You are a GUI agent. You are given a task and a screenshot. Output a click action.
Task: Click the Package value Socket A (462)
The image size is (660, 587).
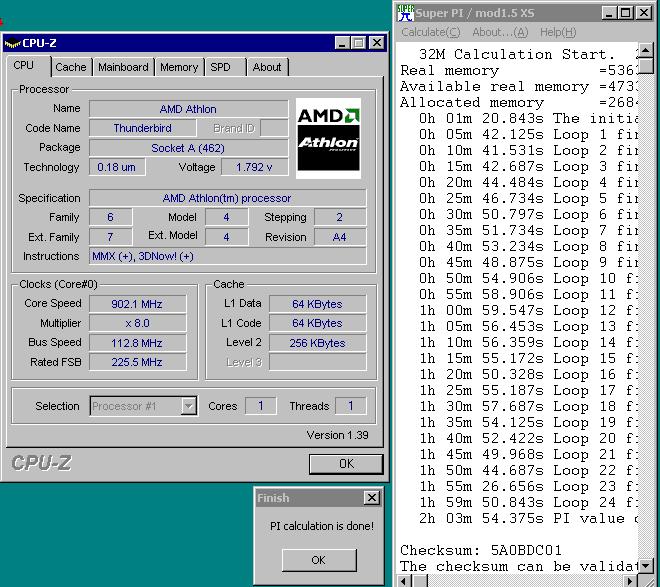point(189,148)
